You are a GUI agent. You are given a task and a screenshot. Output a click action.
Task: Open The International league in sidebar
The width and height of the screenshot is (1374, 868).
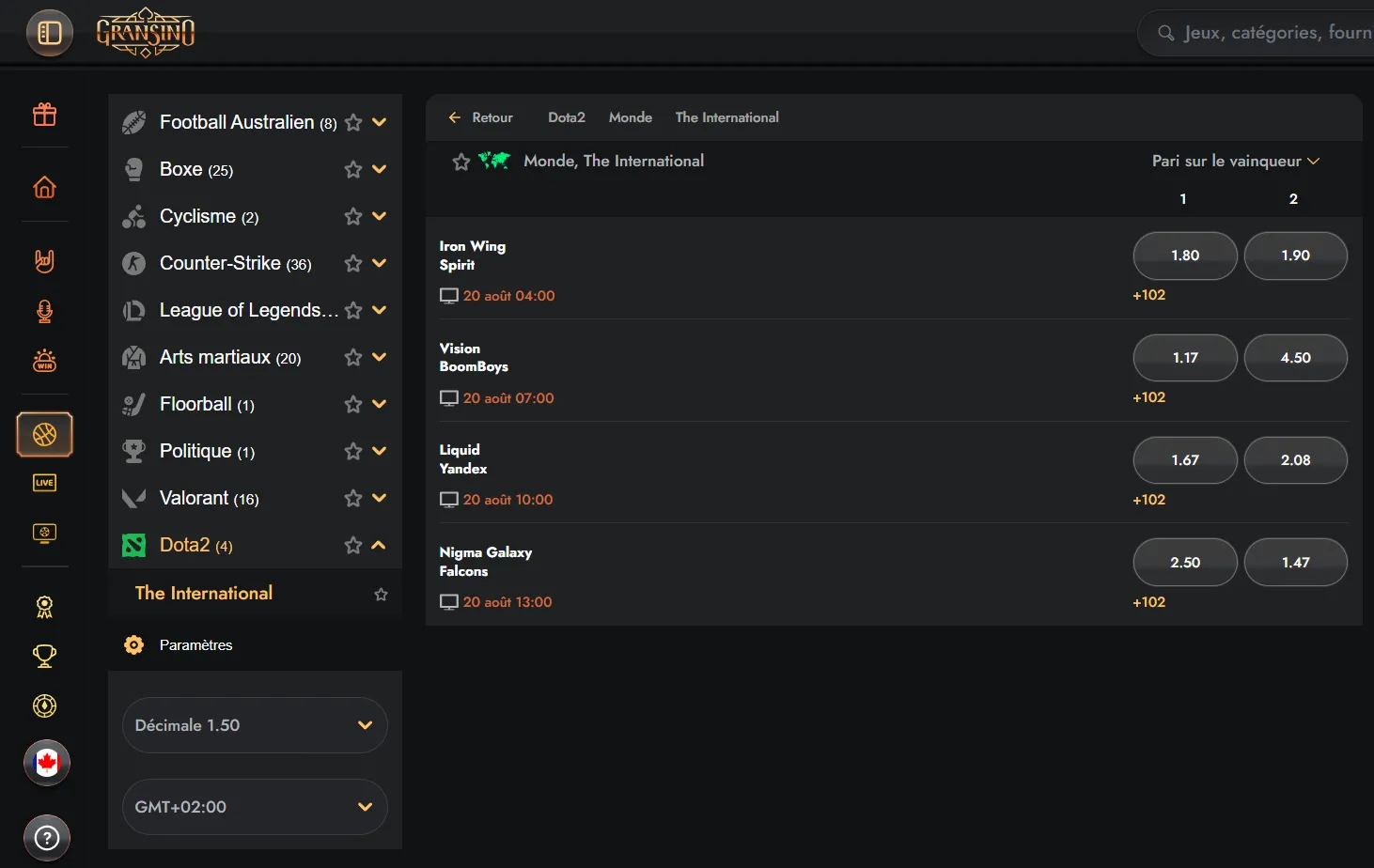point(204,593)
